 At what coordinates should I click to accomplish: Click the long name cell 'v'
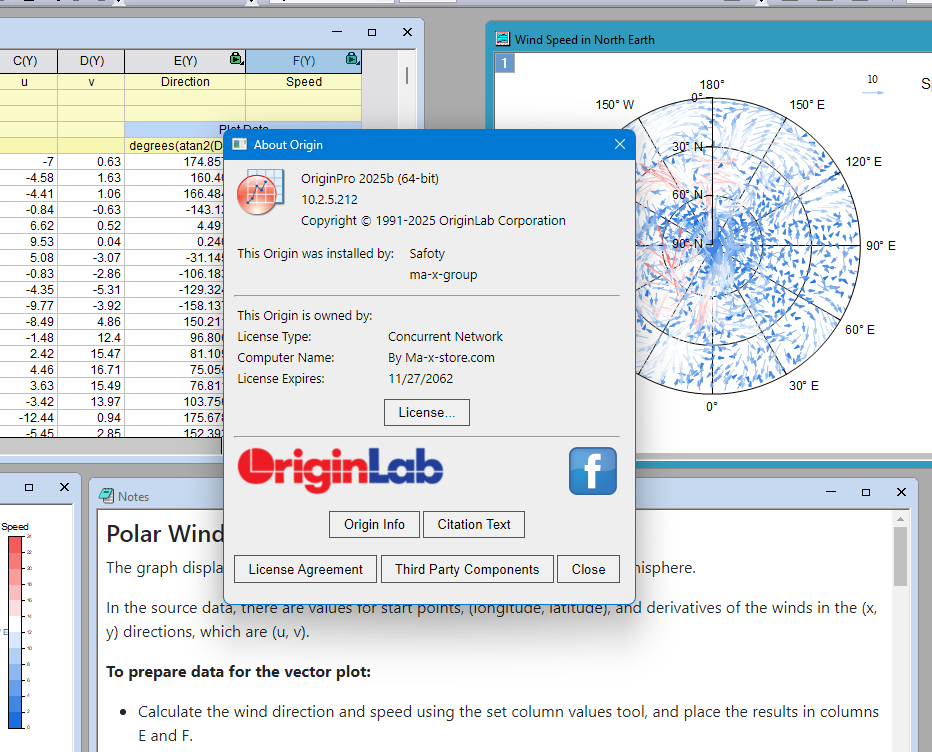click(x=92, y=82)
